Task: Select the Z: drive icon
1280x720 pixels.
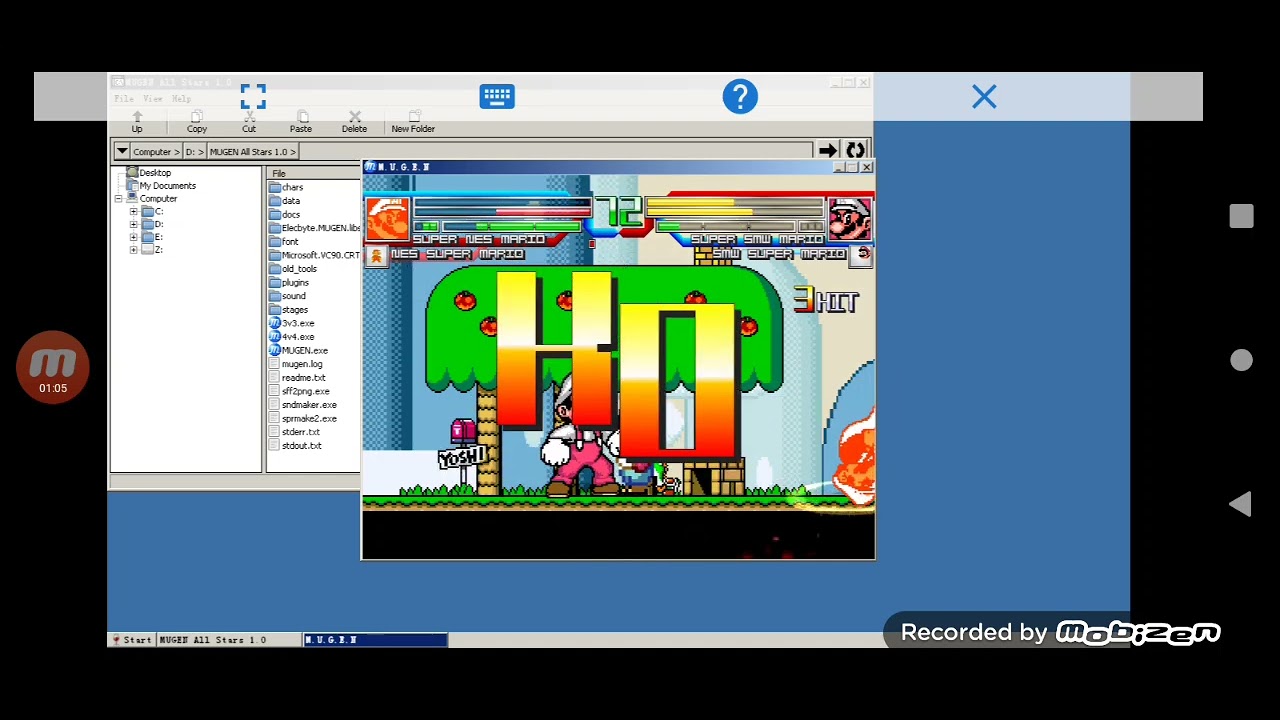Action: (147, 250)
